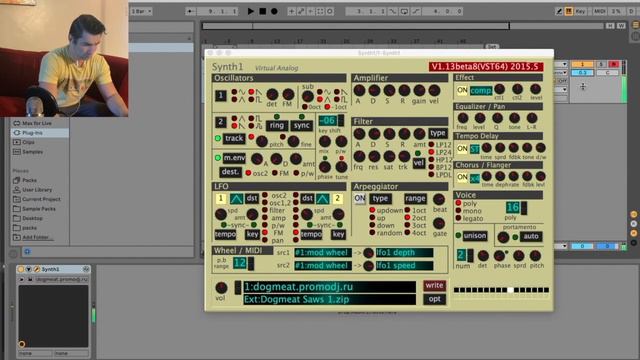Turn the Effect section ON switch
640x360 pixels.
click(462, 90)
